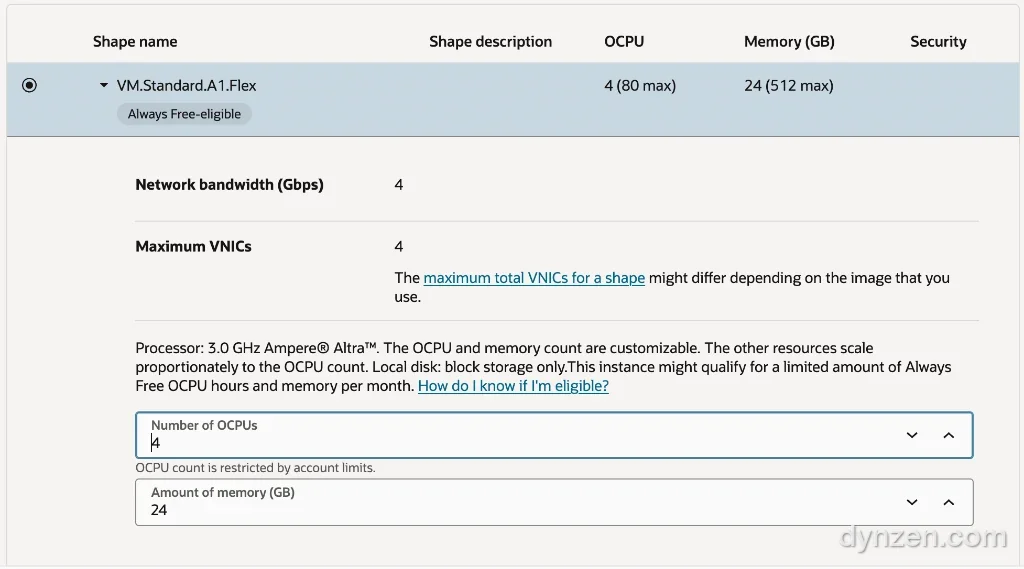Viewport: 1024px width, 569px height.
Task: Decrease the Amount of memory (GB) value
Action: pos(912,502)
